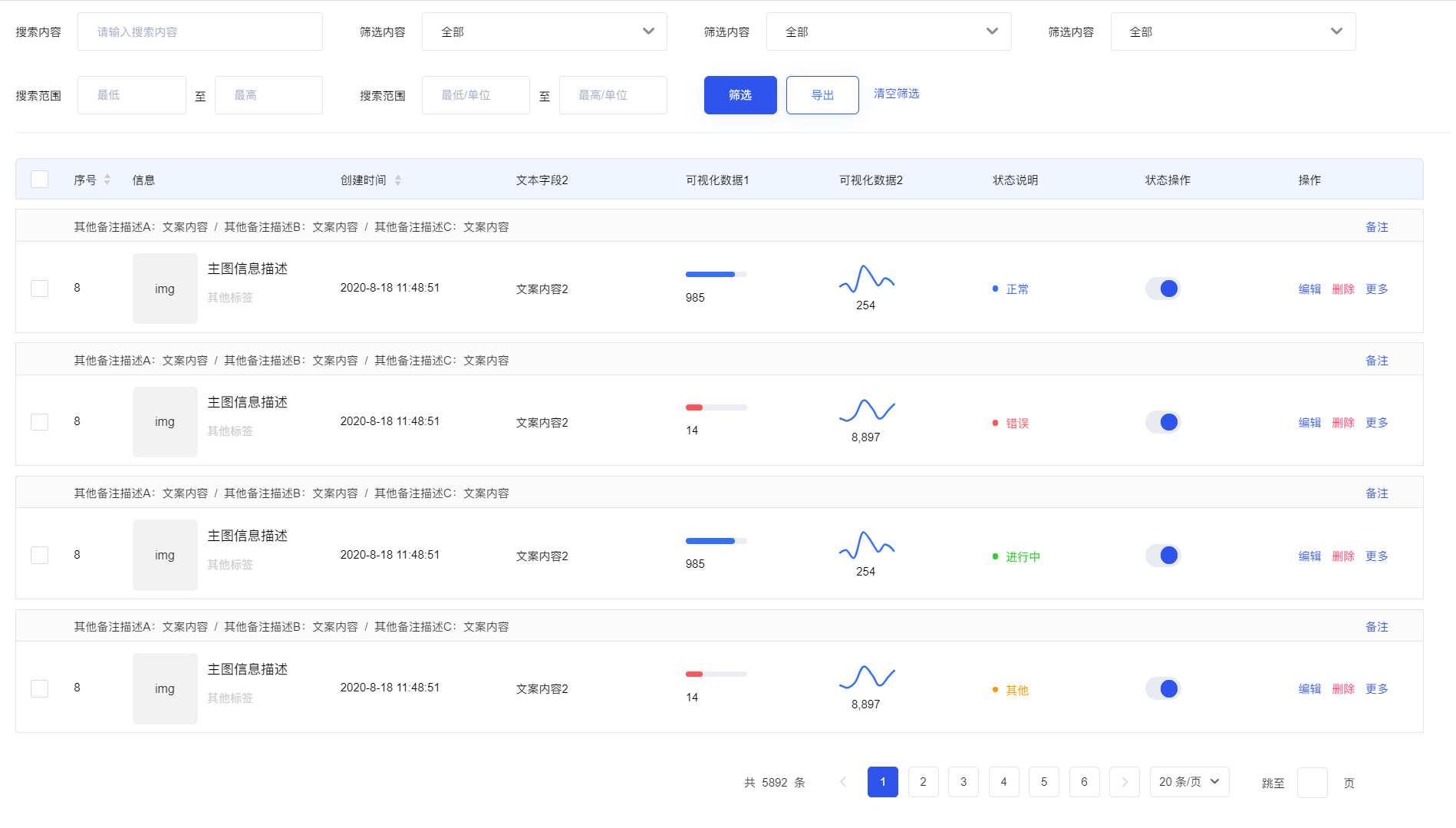Image resolution: width=1456 pixels, height=828 pixels.
Task: Click 备注 link above the 错误 row
Action: pos(1377,361)
